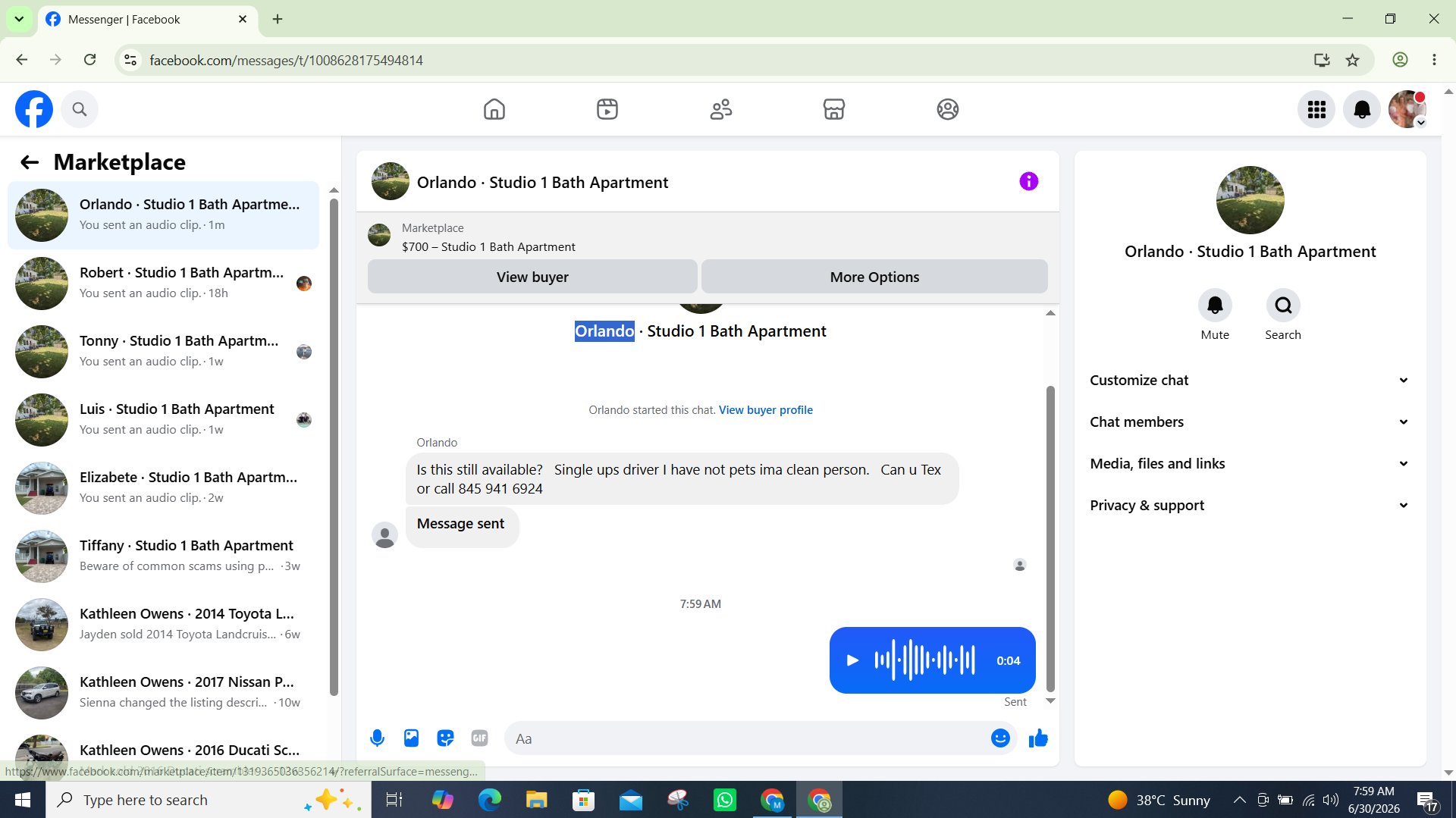Viewport: 1456px width, 818px height.
Task: Attach a photo file icon
Action: tap(411, 738)
